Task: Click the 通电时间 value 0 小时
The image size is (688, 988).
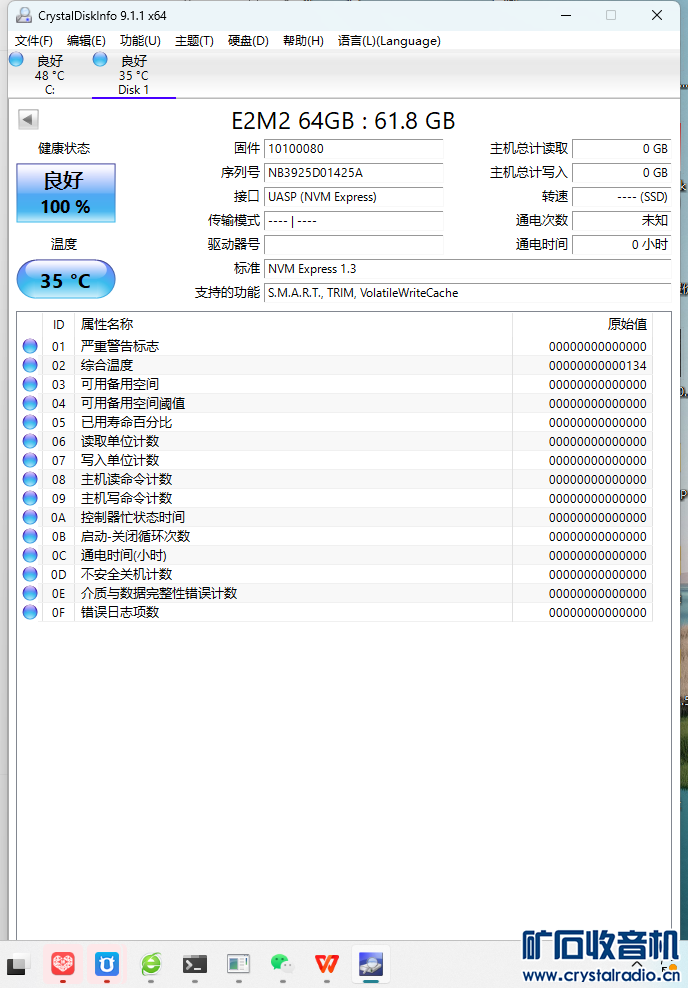Action: 621,244
